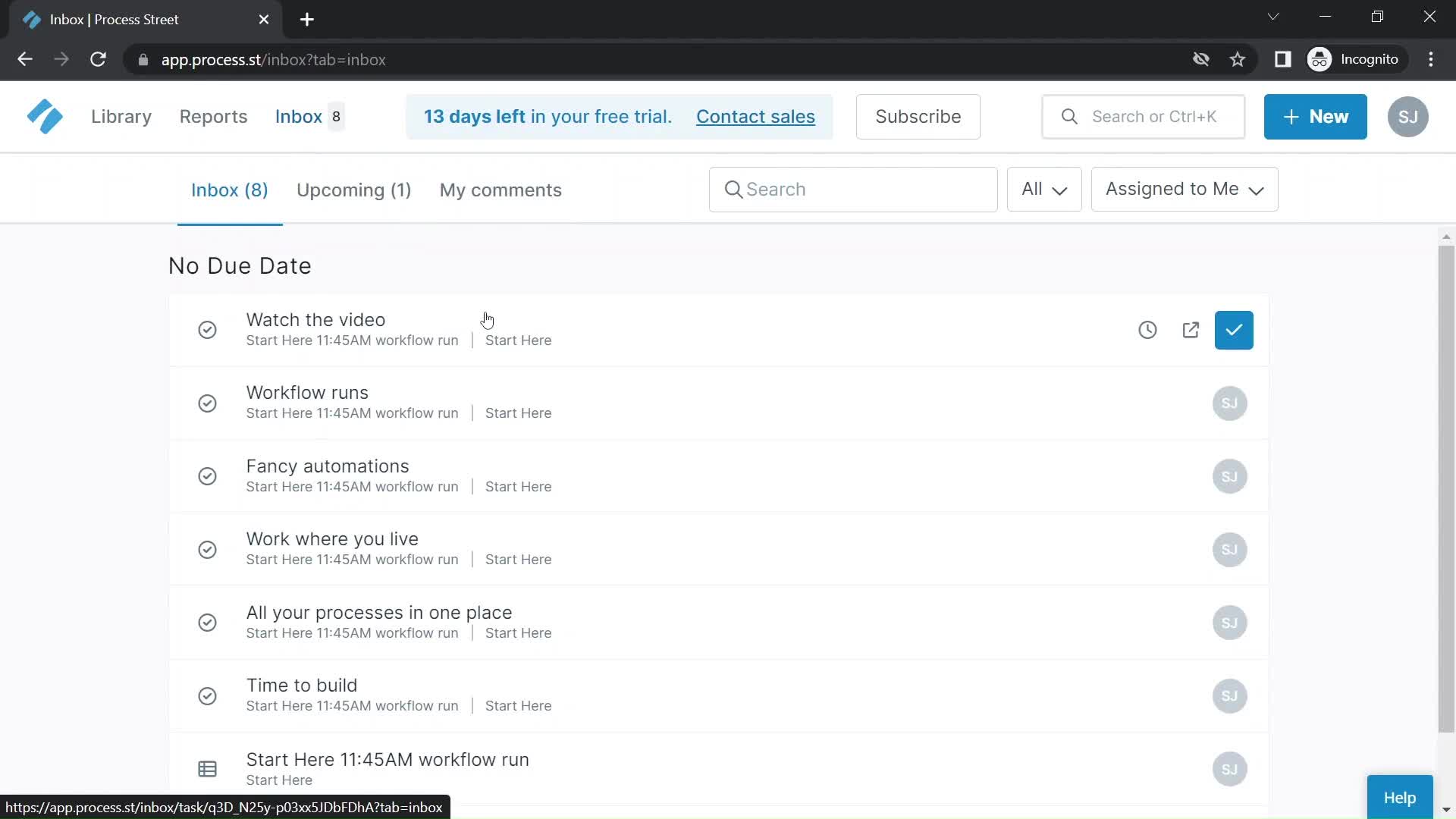Image resolution: width=1456 pixels, height=819 pixels.
Task: Open the Upcoming tab showing one item
Action: tap(354, 190)
